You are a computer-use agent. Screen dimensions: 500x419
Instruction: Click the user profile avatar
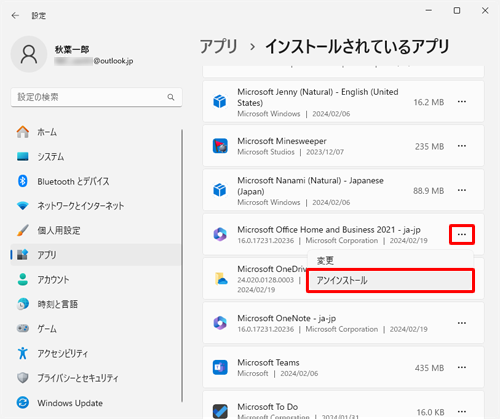[x=29, y=54]
